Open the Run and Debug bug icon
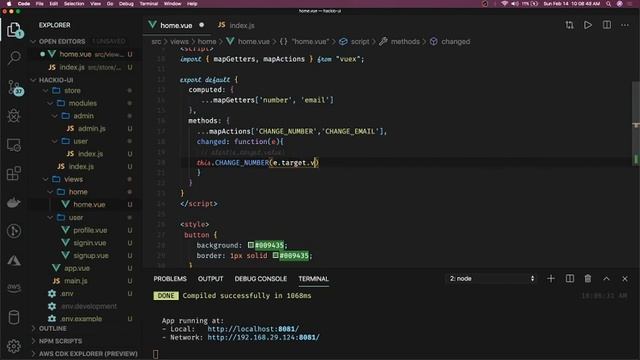This screenshot has height=360, width=640. [x=14, y=116]
